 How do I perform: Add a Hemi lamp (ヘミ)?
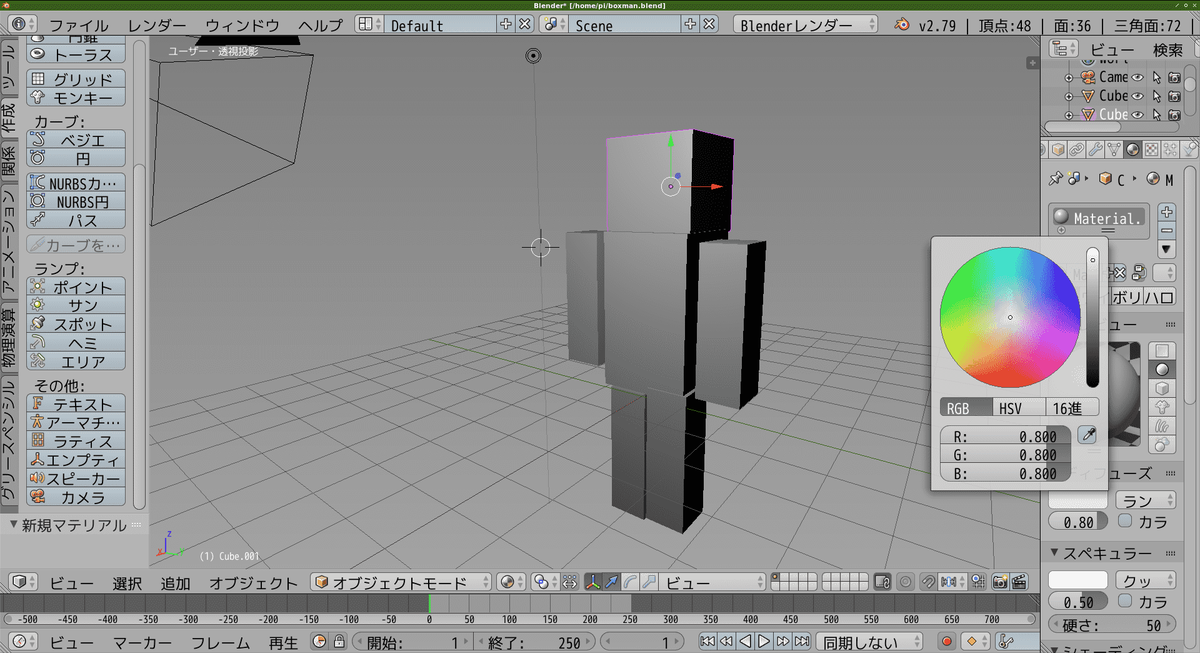click(76, 343)
